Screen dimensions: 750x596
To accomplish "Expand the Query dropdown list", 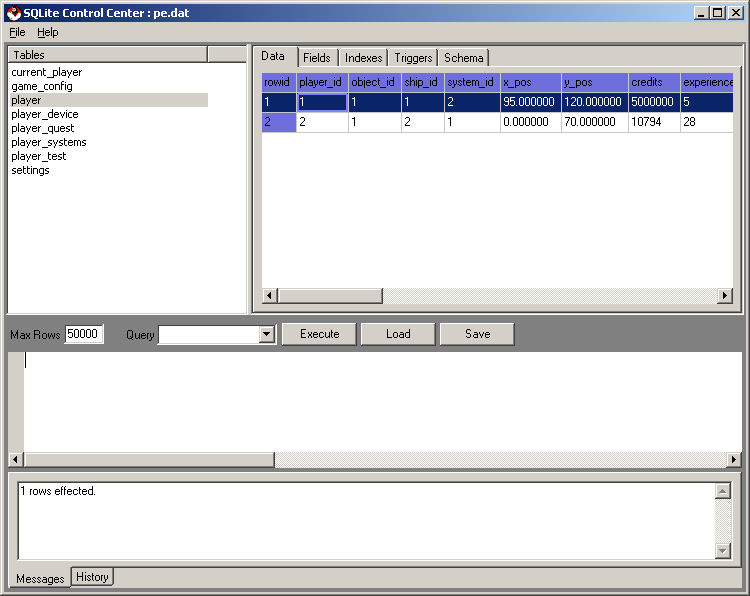I will coord(267,335).
